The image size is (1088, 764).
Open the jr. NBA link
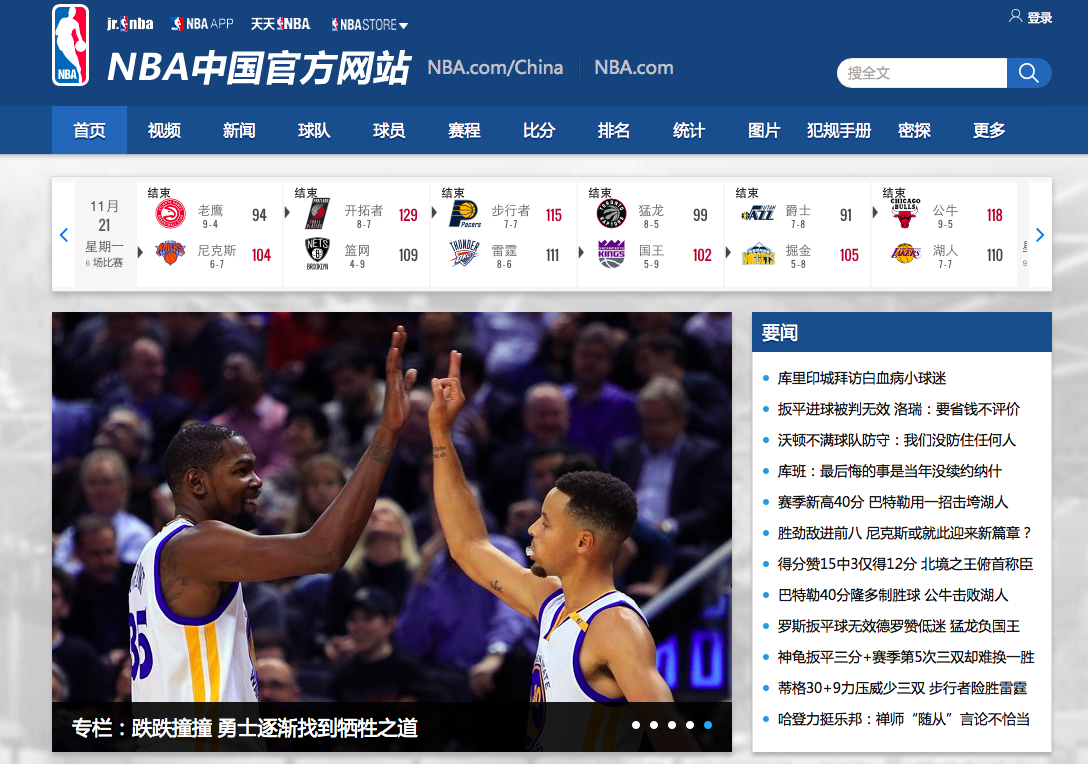130,24
